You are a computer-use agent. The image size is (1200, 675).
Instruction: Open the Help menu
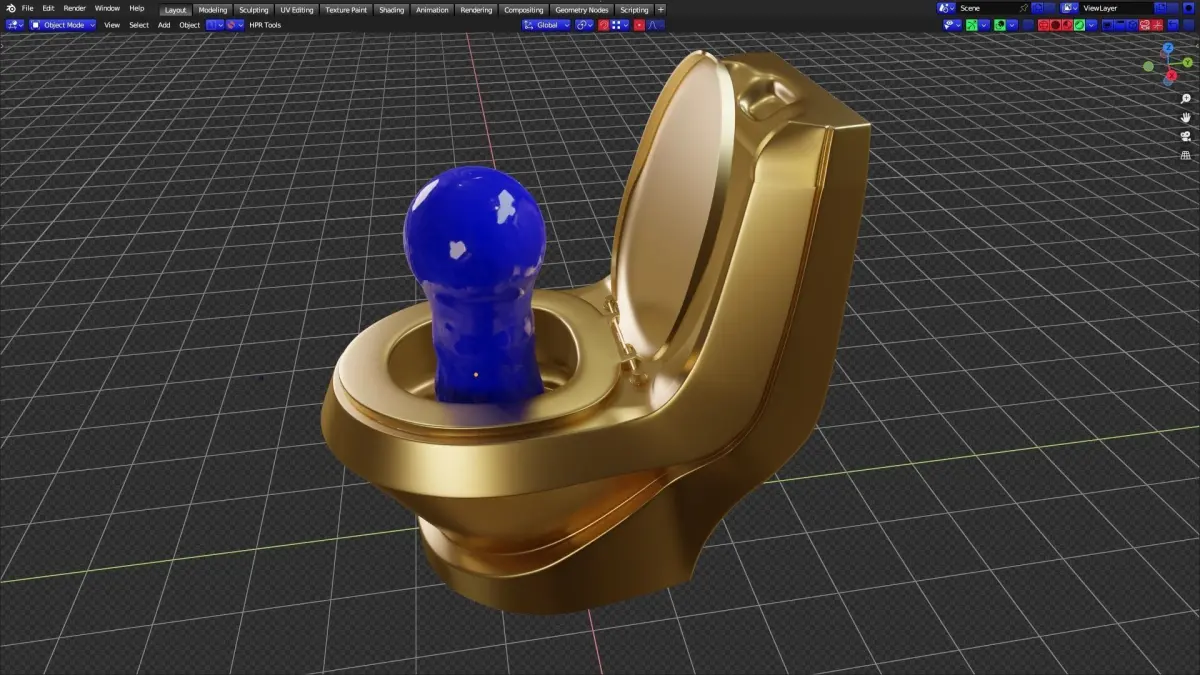click(137, 8)
